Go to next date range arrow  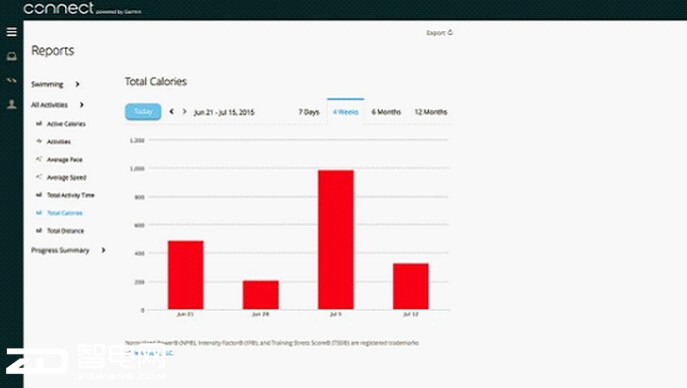tap(184, 112)
